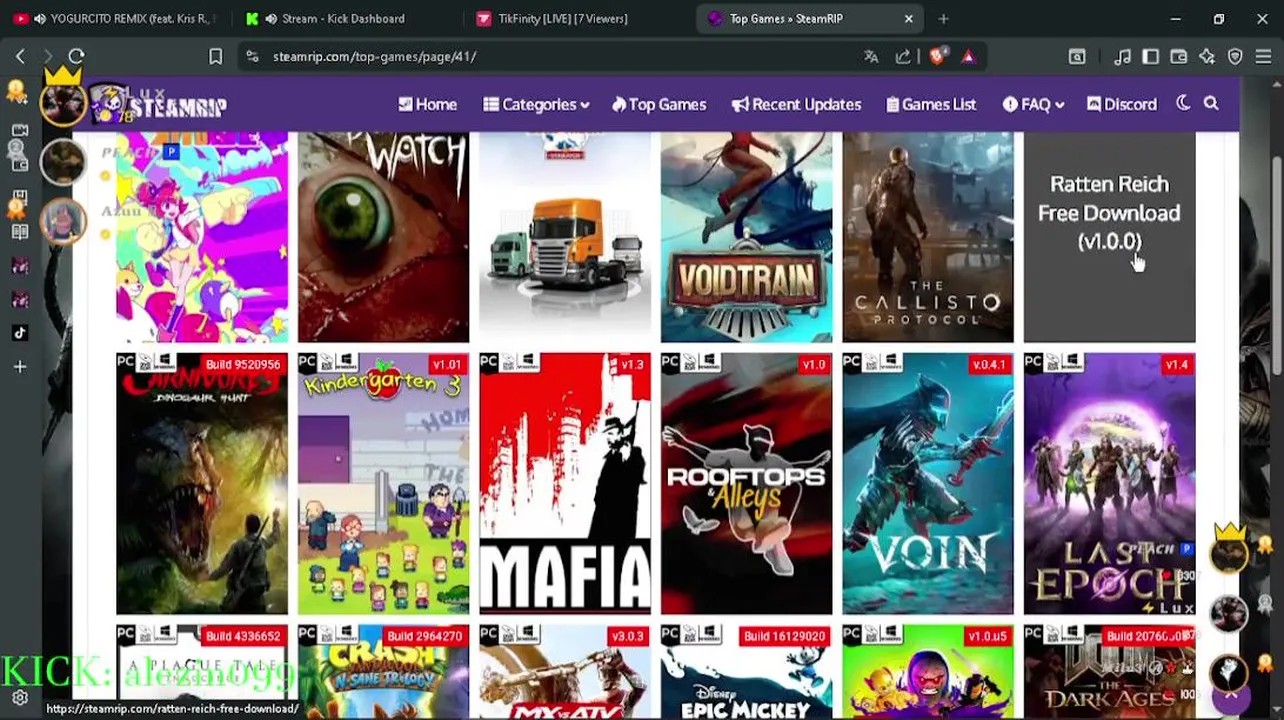The image size is (1284, 720).
Task: Open the Epic Mickey game card
Action: 746,672
